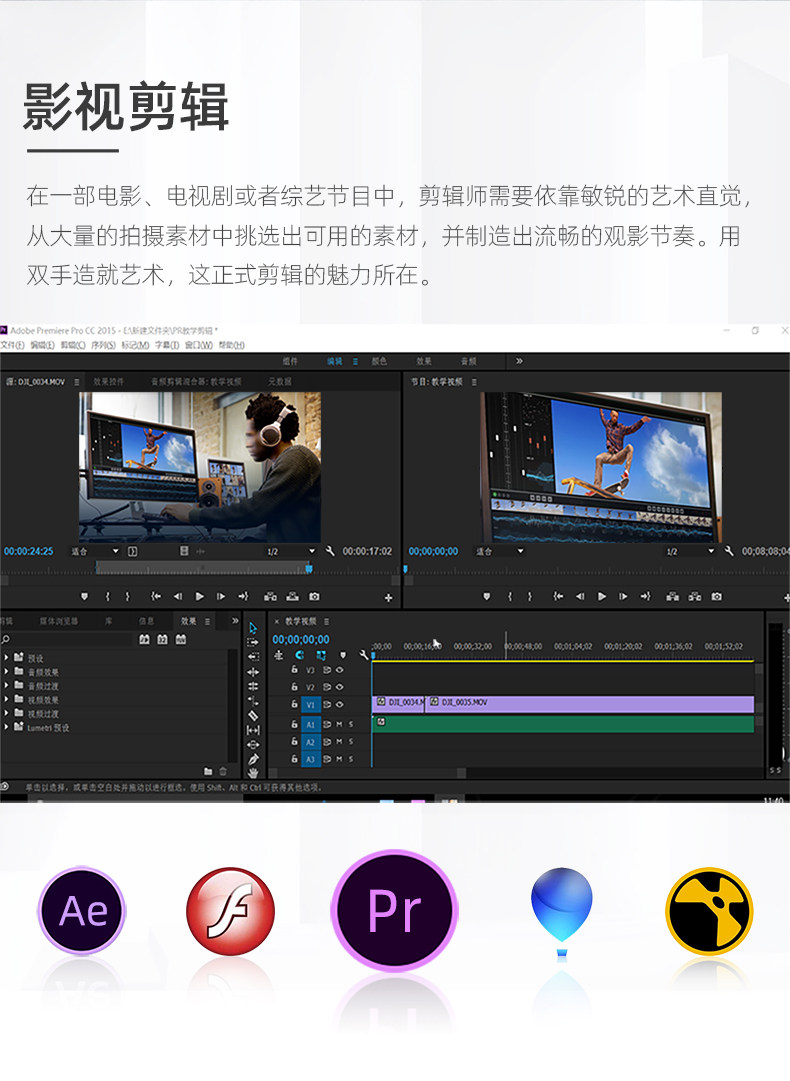
Task: Expand the 预设 effects folder
Action: pyautogui.click(x=6, y=658)
